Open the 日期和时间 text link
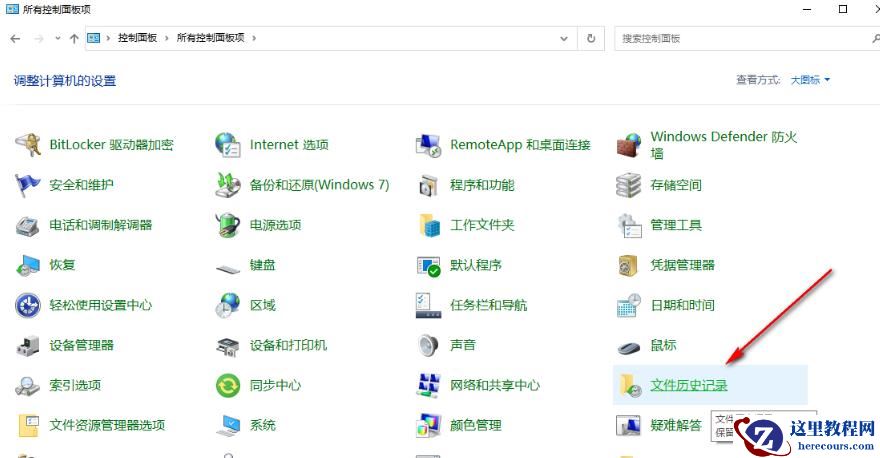This screenshot has height=458, width=880. (682, 305)
